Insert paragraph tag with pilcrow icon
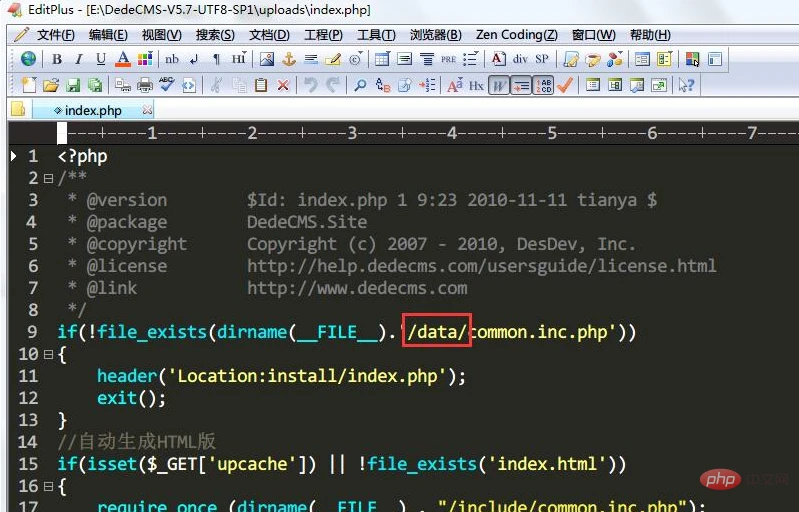The image size is (799, 512). [x=216, y=59]
